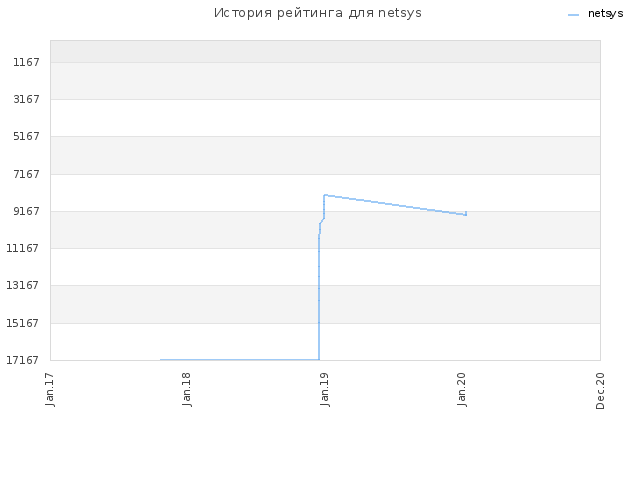Click the 5167 y-axis label

[26, 136]
